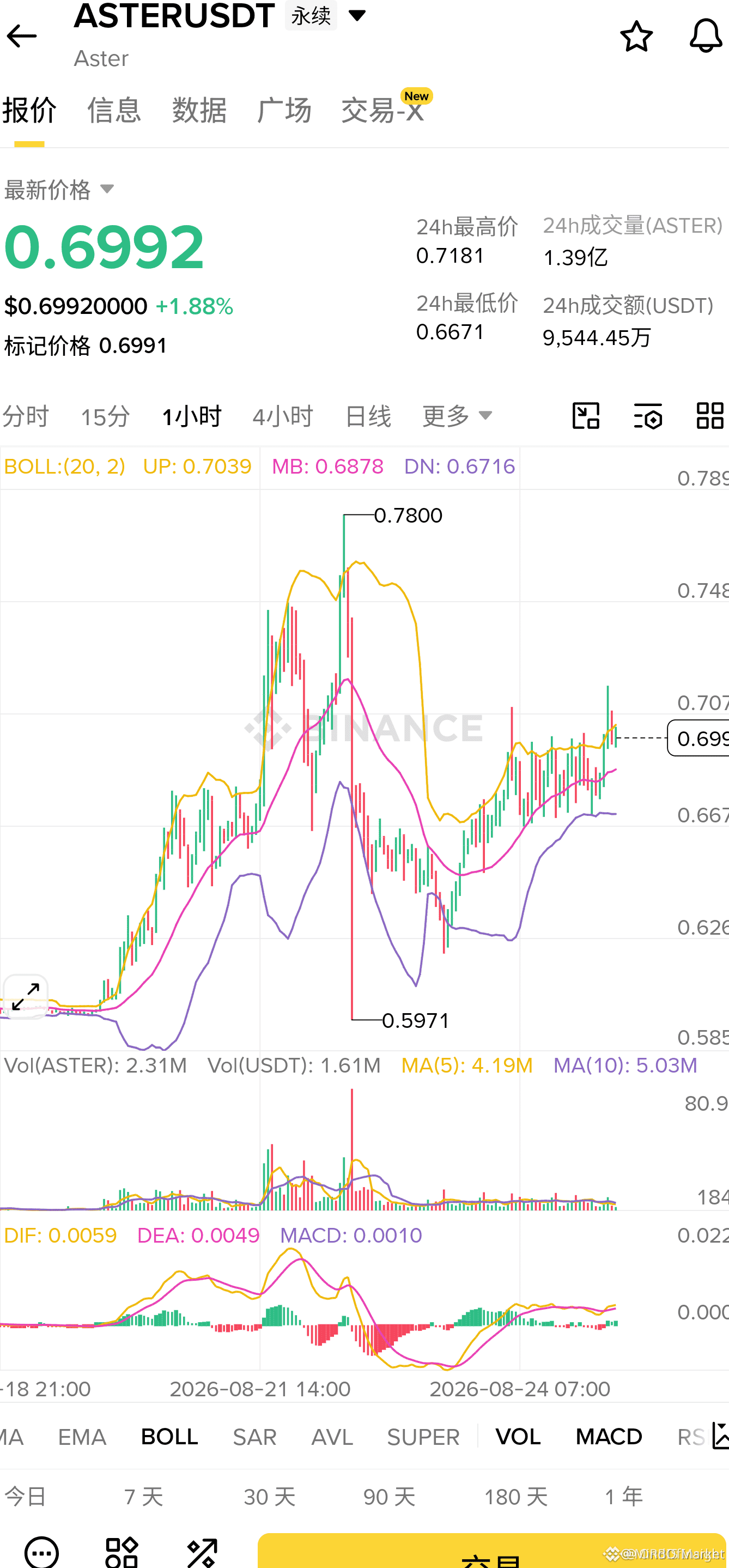Add ASTERUSDT to favorites star
729x1568 pixels.
636,37
